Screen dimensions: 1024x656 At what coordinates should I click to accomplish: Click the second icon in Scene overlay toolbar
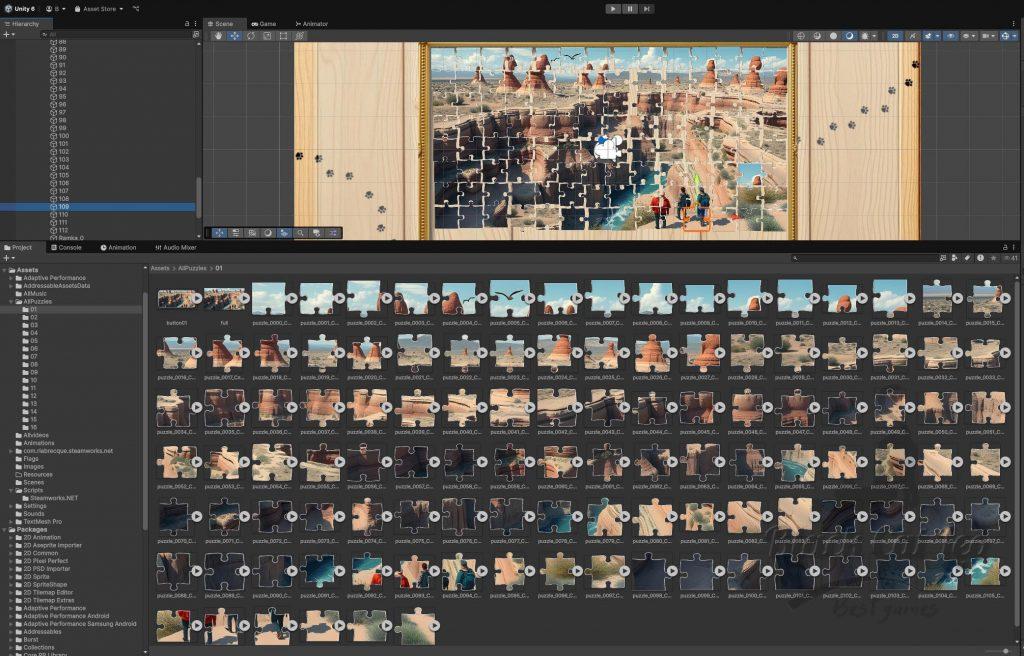point(236,233)
